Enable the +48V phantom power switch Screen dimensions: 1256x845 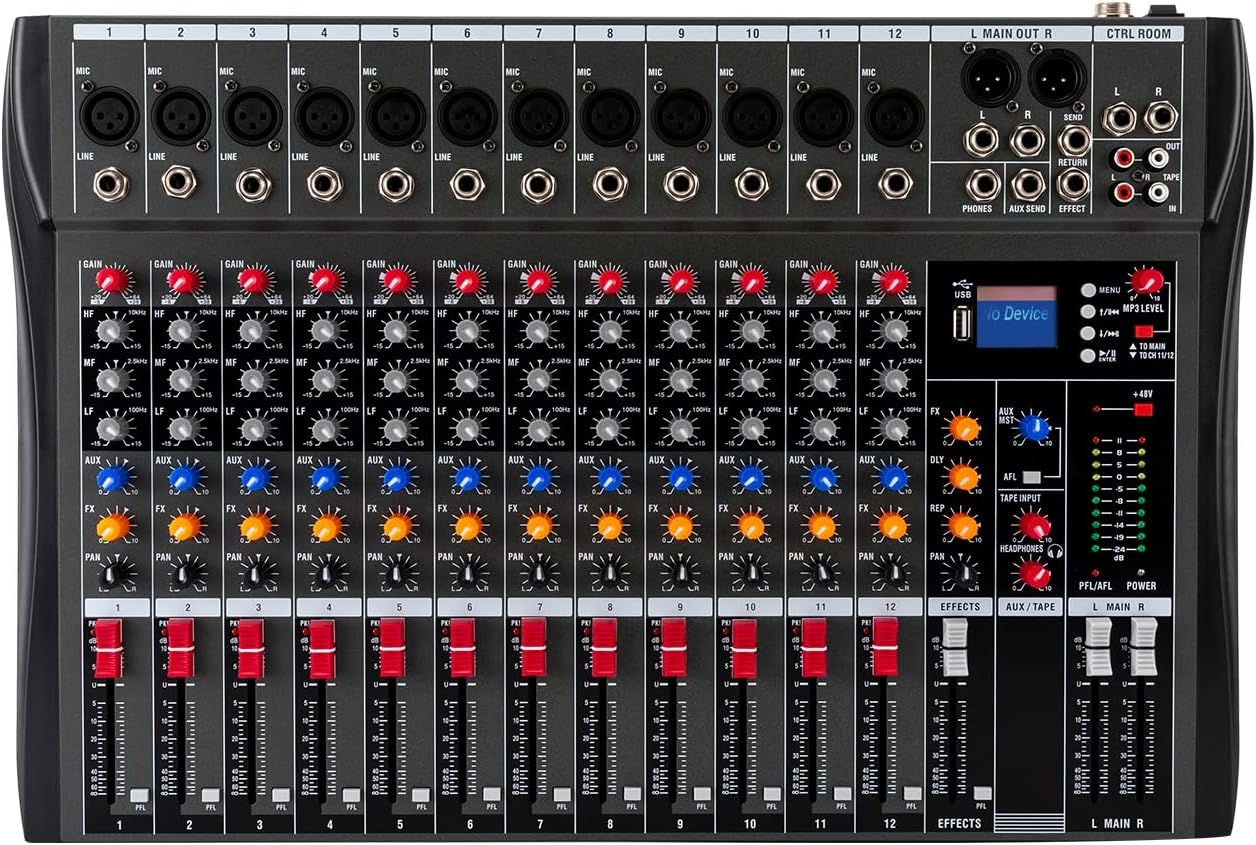point(1143,410)
